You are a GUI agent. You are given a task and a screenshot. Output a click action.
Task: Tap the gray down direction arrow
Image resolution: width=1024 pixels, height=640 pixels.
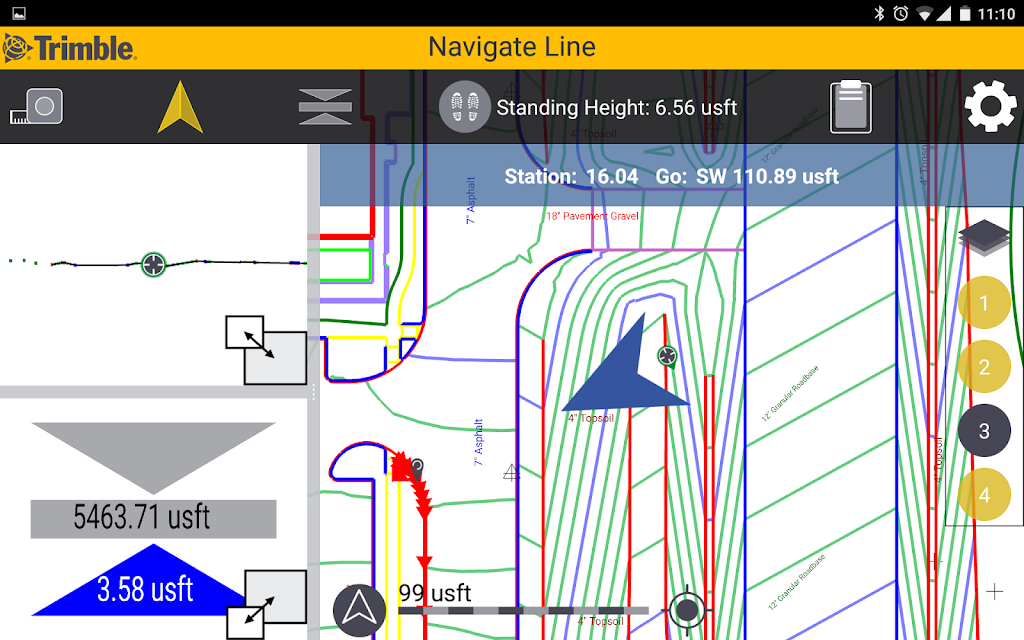coord(153,458)
